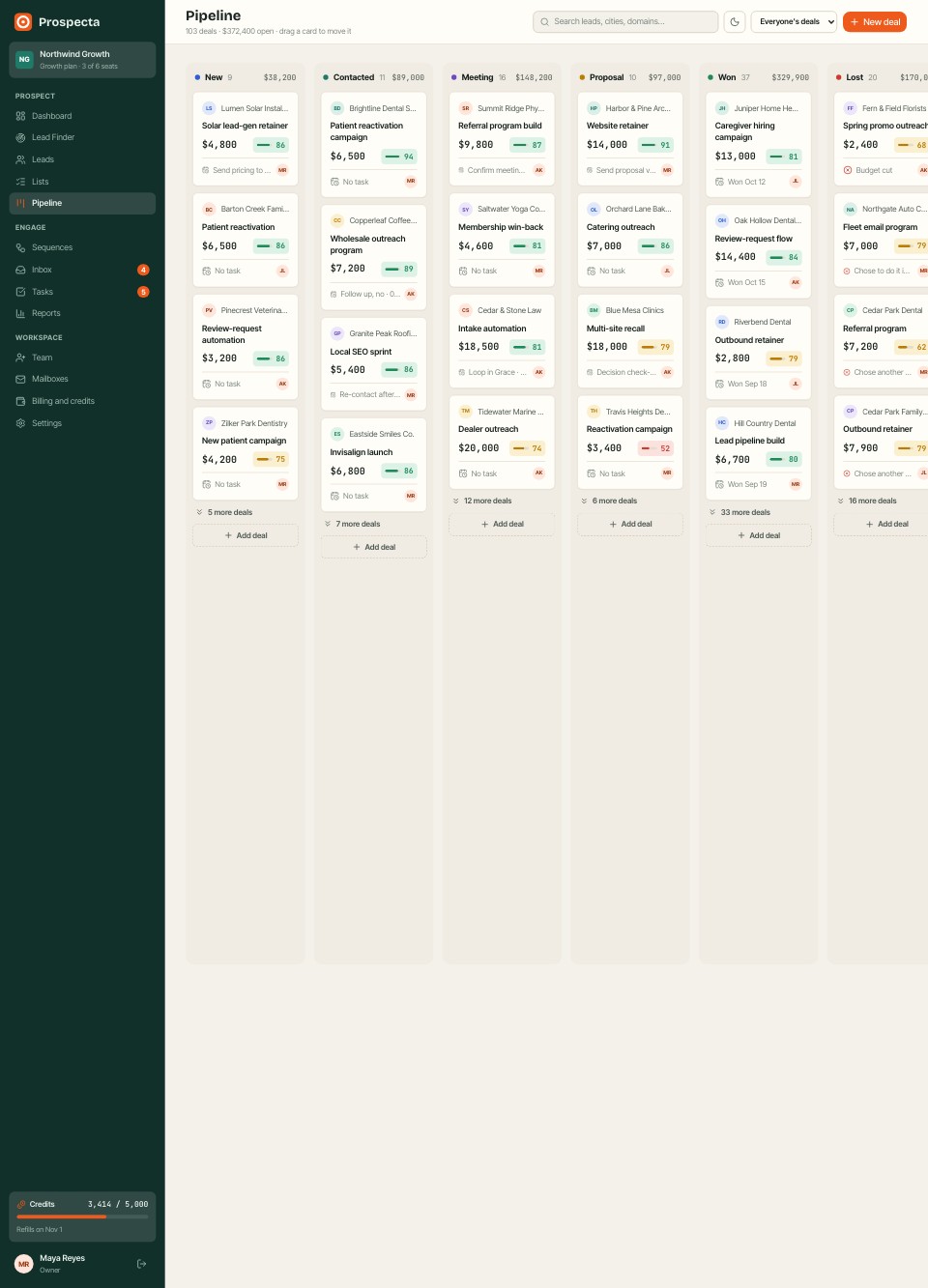Click AK owner badge on Pinecrest Veterinary
Viewport: 928px width, 1288px height.
(x=282, y=384)
